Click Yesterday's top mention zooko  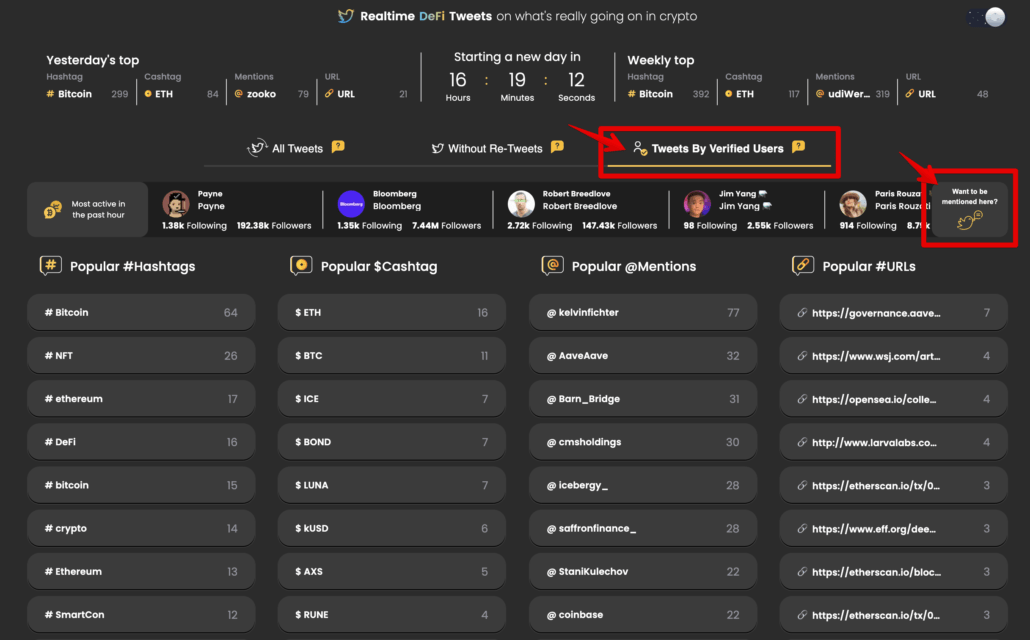pos(271,94)
